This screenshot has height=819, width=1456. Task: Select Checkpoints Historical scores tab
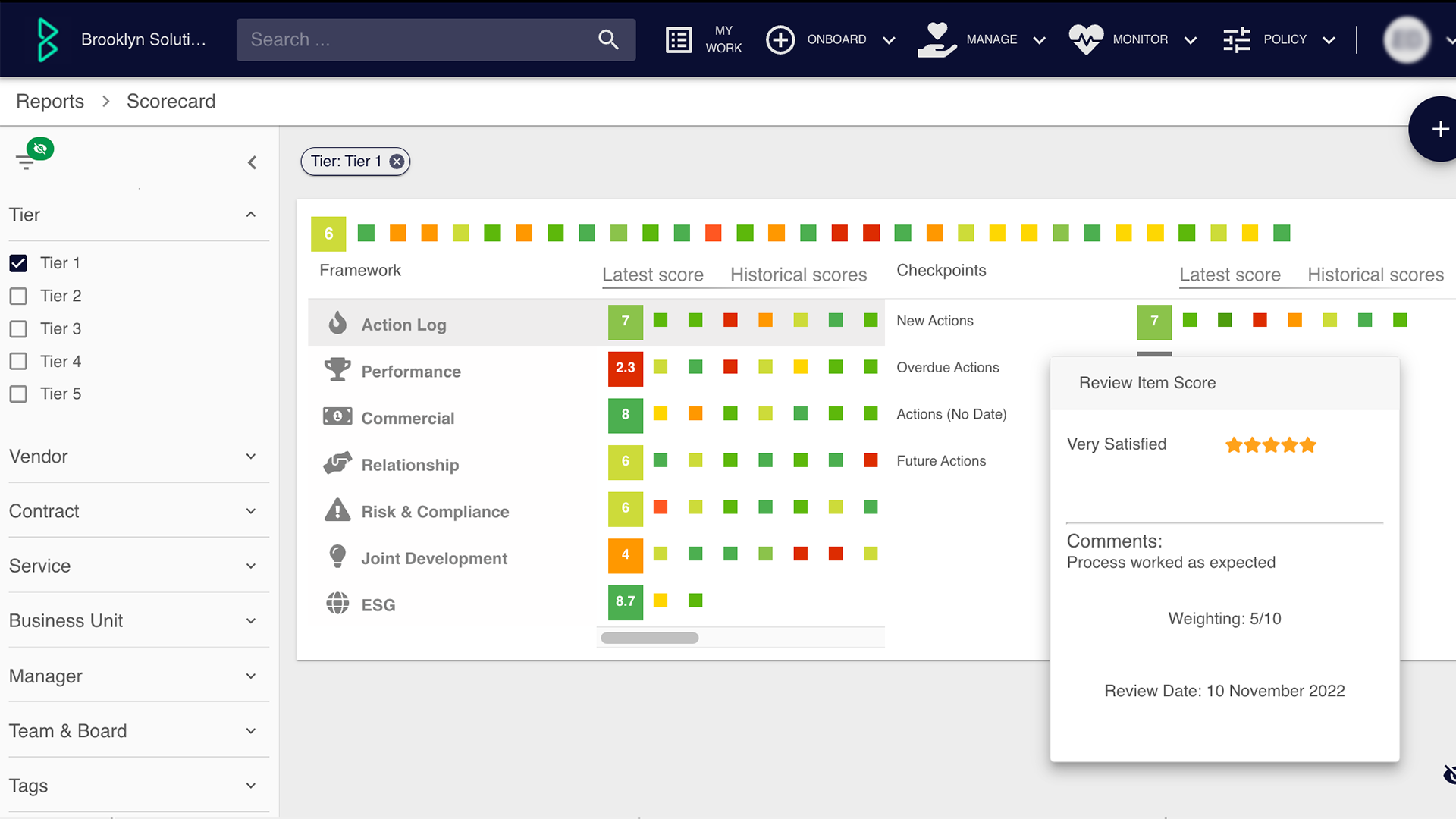tap(1376, 275)
